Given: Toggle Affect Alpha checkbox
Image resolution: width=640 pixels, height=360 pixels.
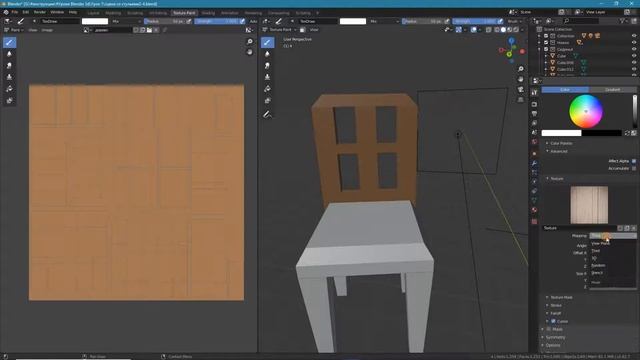Looking at the screenshot, I should tap(634, 161).
